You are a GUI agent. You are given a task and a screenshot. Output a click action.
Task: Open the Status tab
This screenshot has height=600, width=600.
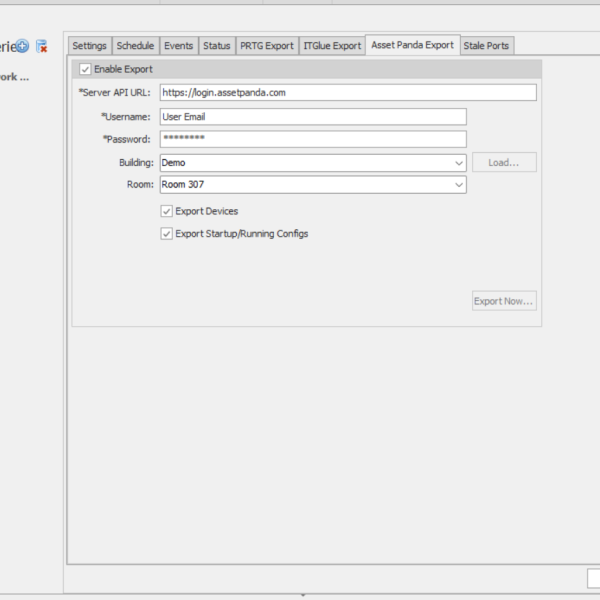point(217,46)
